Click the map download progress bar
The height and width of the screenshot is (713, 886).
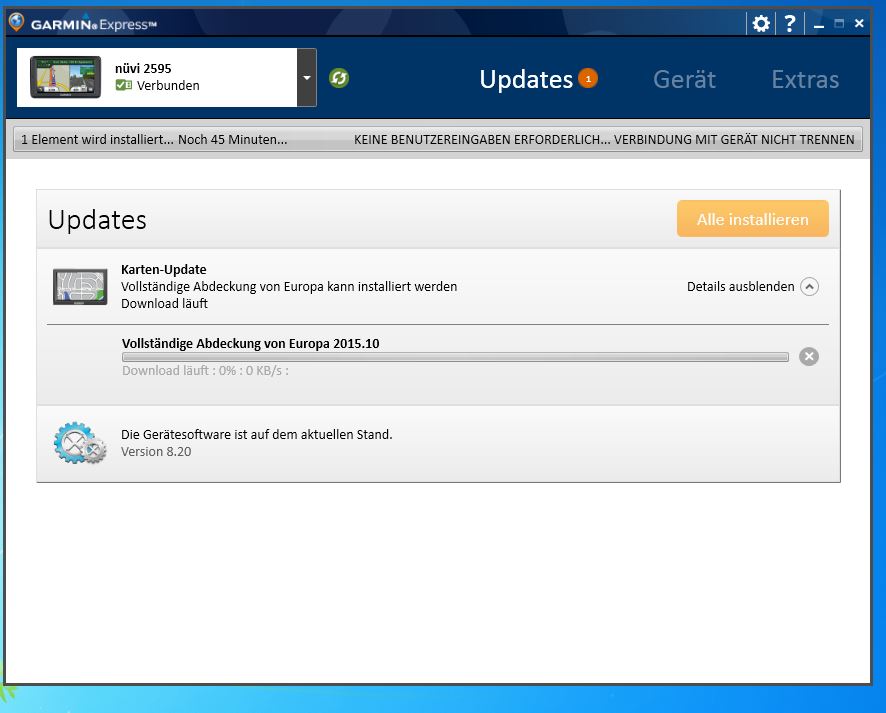(x=454, y=357)
